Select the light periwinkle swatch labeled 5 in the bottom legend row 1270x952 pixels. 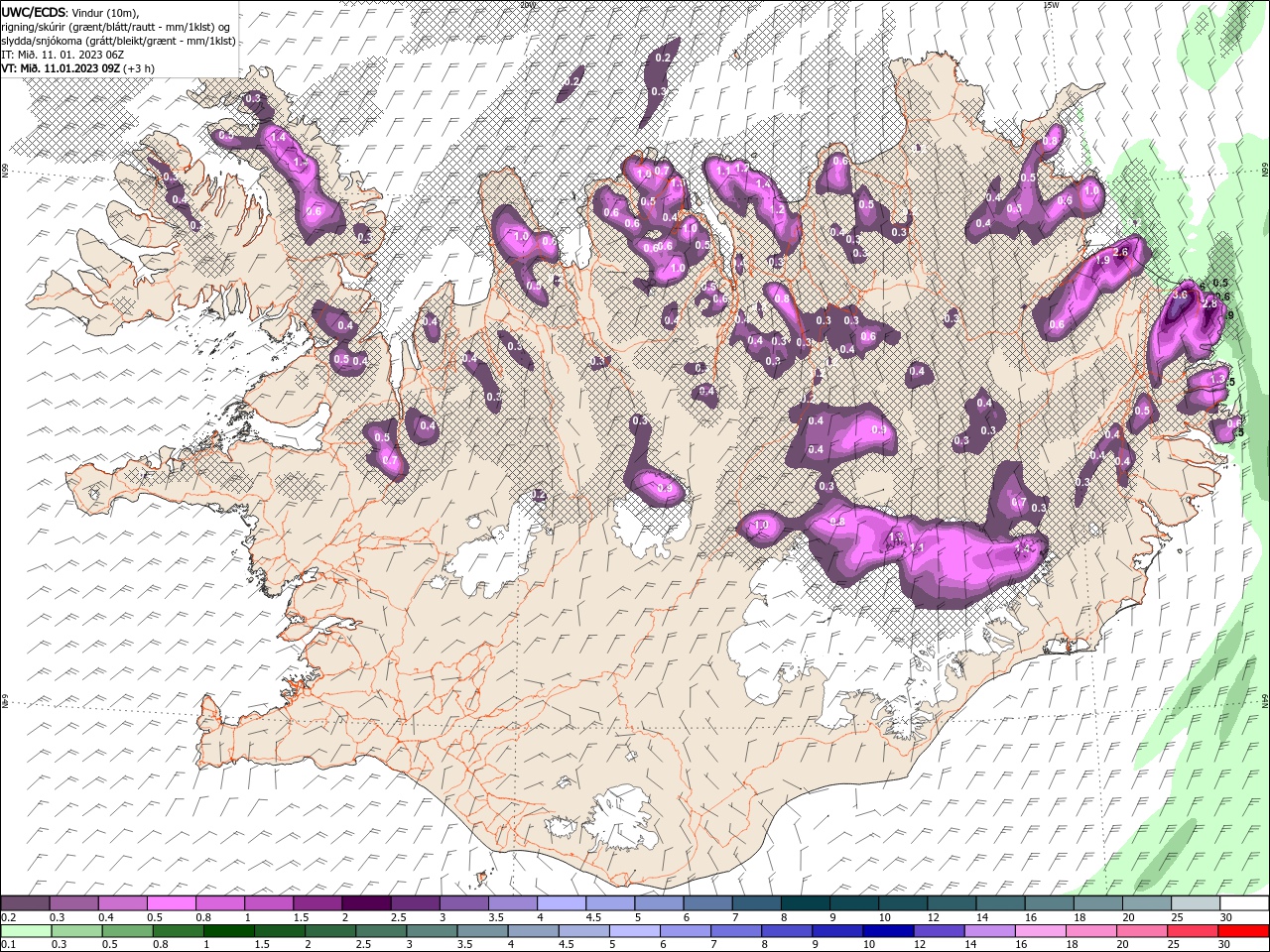click(634, 930)
